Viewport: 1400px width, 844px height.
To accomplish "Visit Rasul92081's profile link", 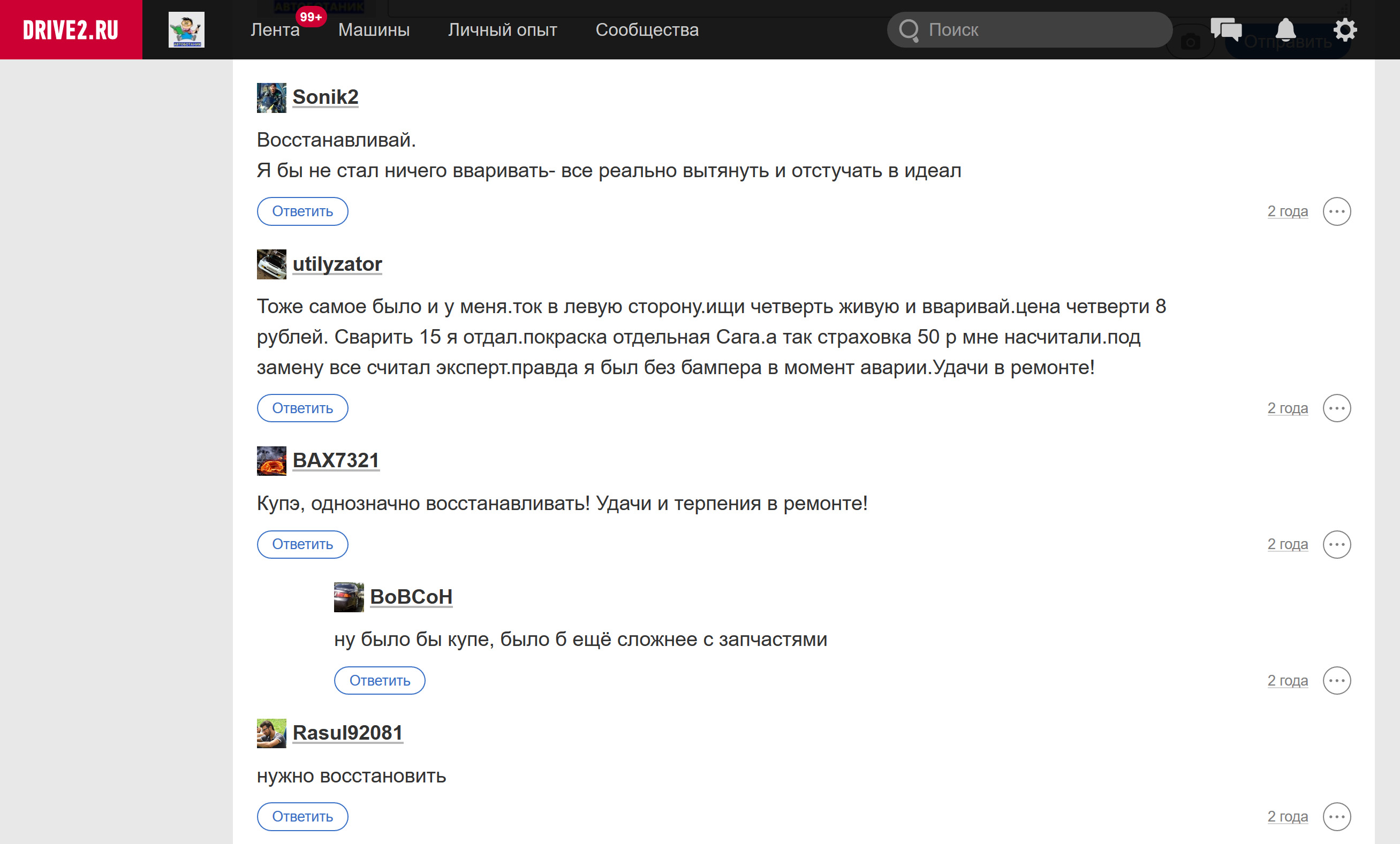I will pos(348,733).
